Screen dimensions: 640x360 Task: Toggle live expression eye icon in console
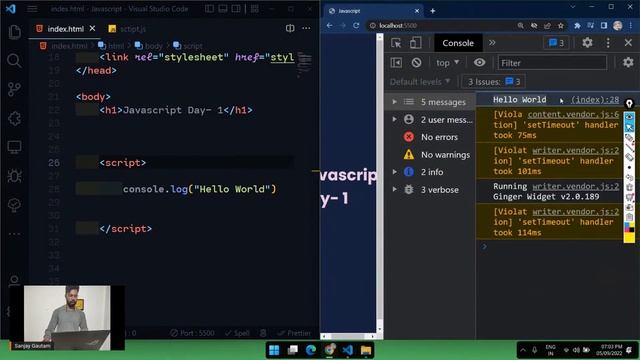[x=480, y=62]
